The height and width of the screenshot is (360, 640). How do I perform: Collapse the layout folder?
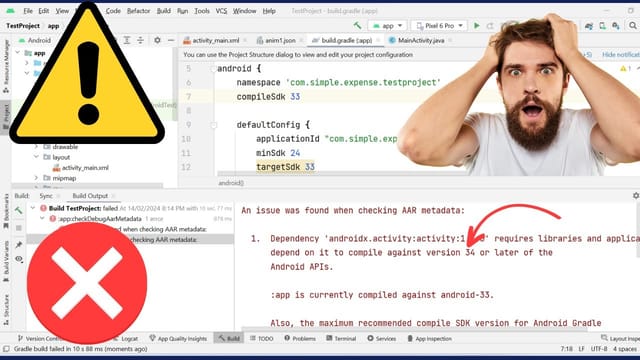[36, 157]
